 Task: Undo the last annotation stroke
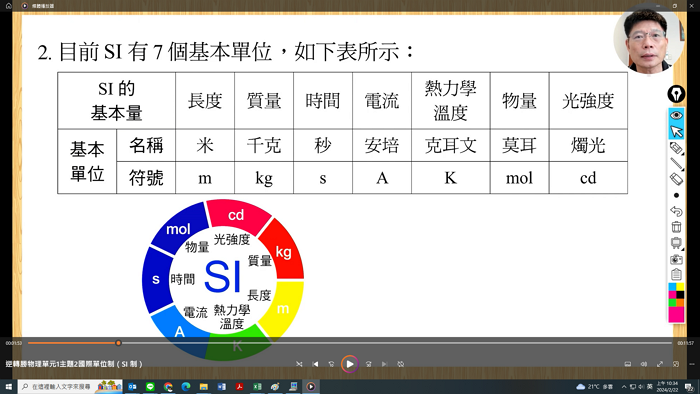coord(676,211)
